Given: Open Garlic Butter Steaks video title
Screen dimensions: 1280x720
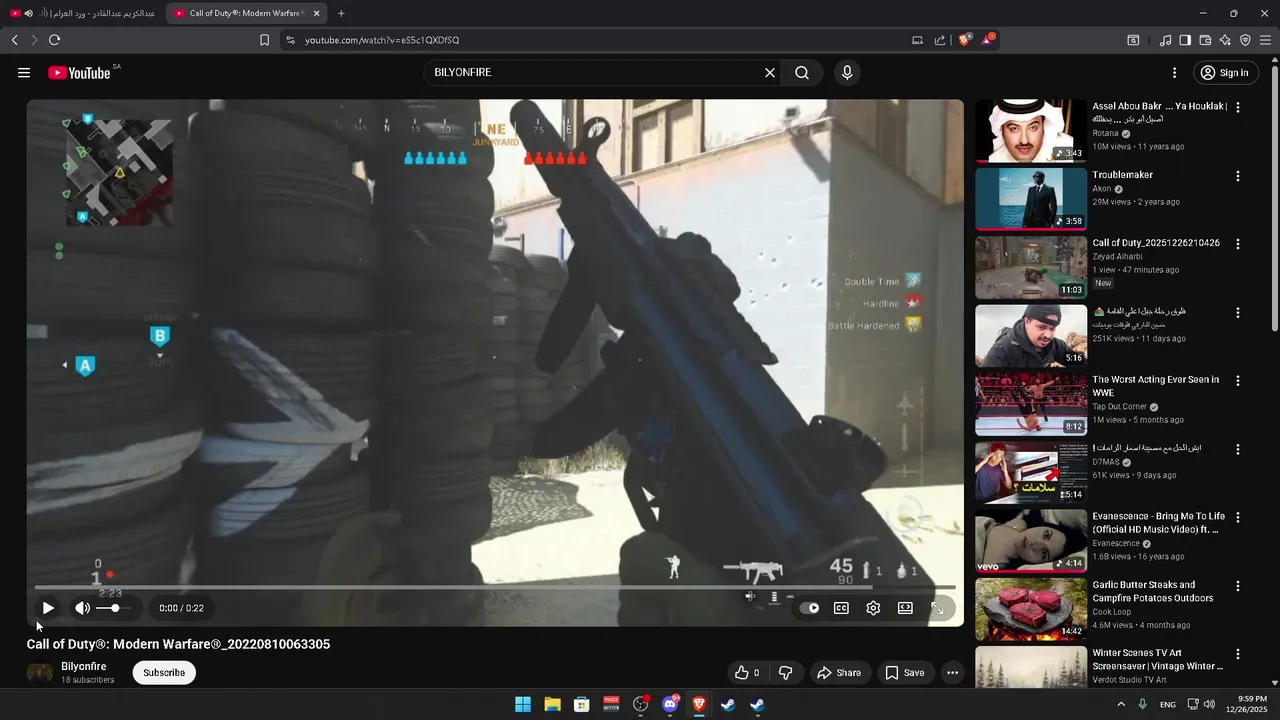Looking at the screenshot, I should (x=1152, y=591).
